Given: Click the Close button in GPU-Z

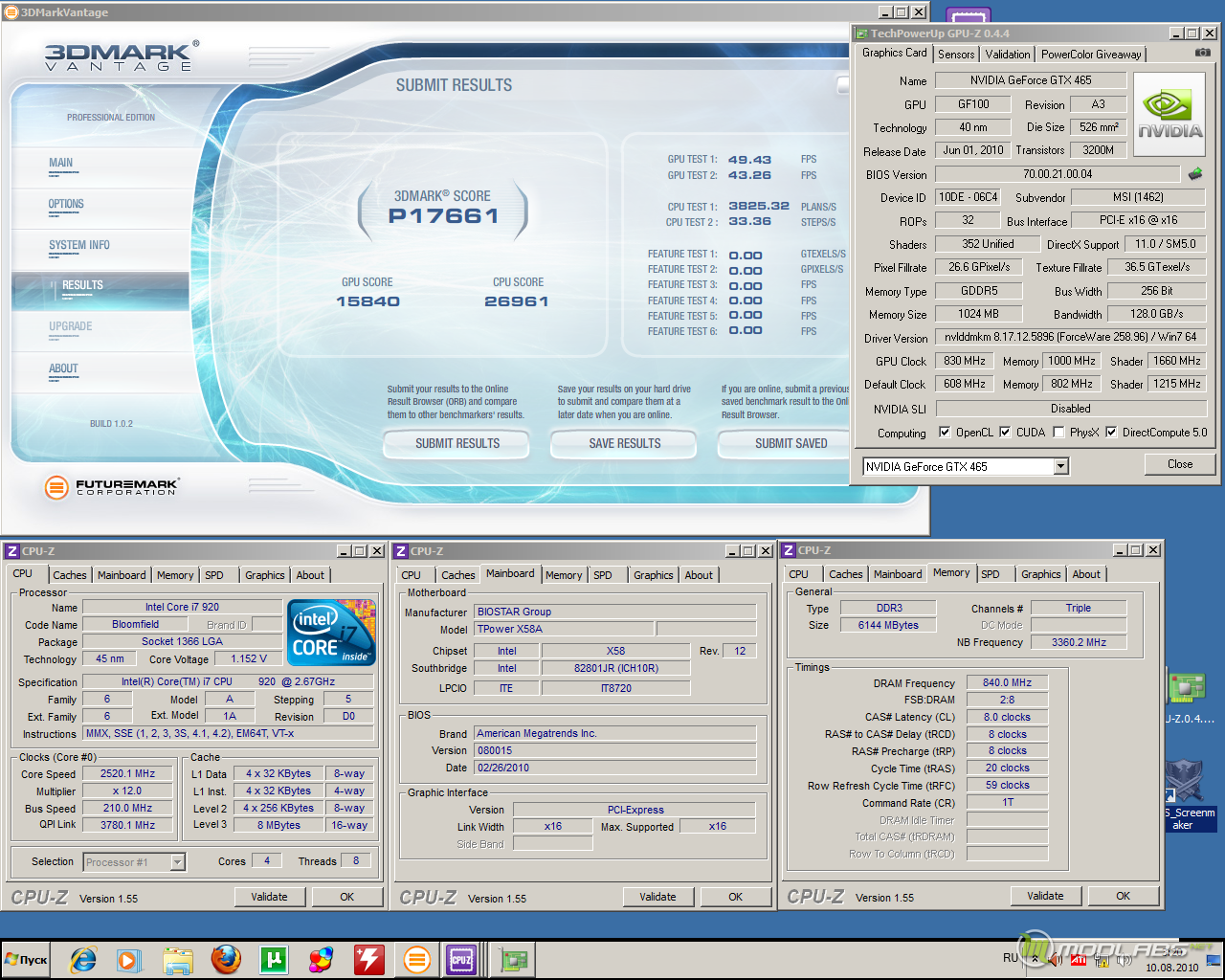Looking at the screenshot, I should click(1180, 464).
